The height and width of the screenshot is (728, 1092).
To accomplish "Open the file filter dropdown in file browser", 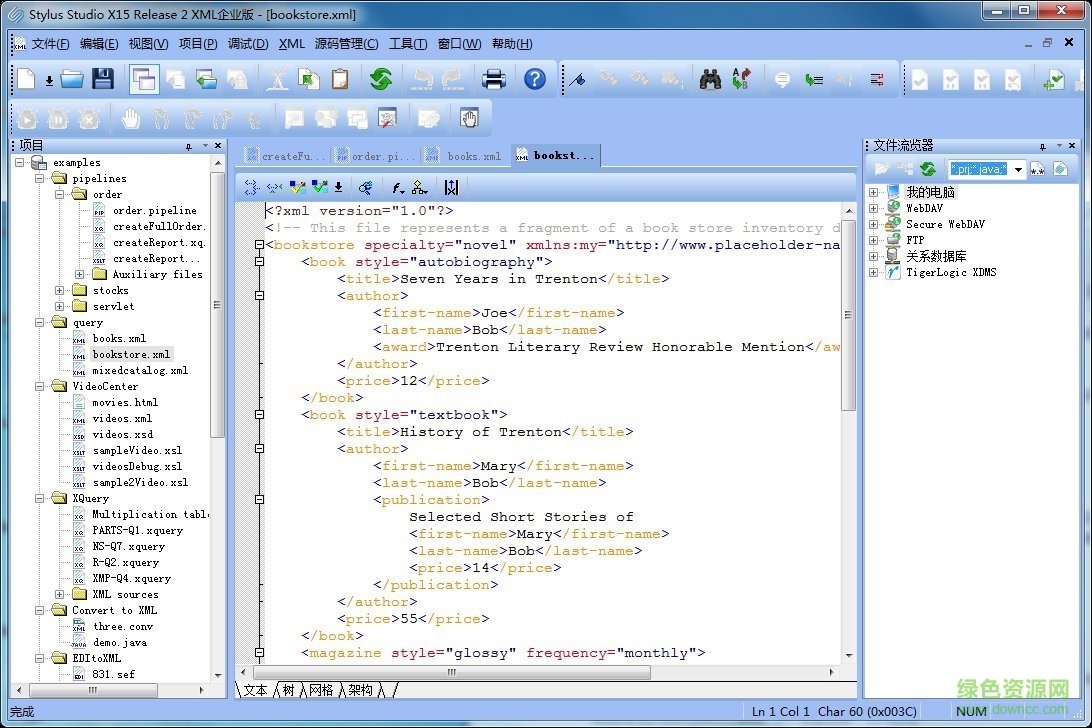I will point(1019,169).
